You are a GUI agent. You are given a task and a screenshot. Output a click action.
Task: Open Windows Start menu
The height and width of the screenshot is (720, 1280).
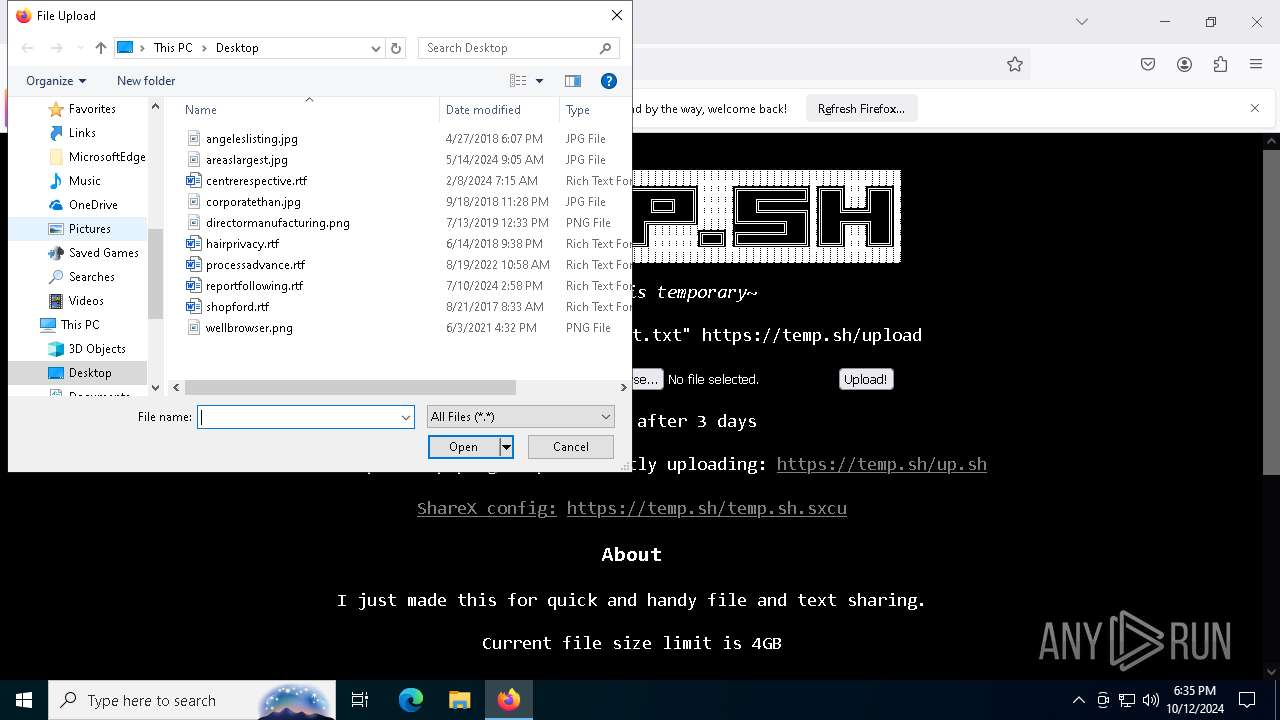tap(24, 700)
